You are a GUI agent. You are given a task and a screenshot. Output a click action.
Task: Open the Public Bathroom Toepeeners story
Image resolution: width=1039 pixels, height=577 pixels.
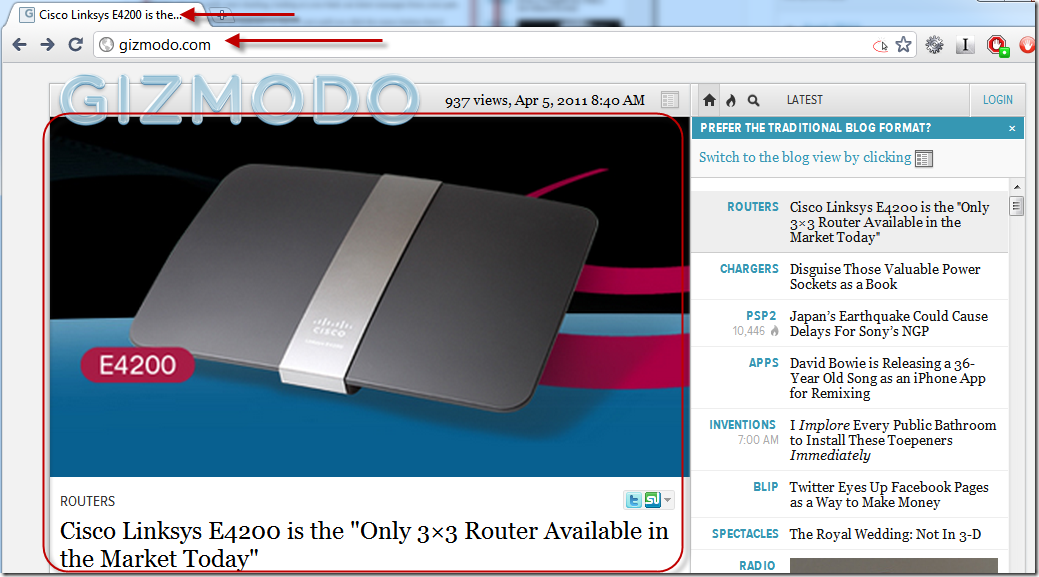tap(893, 440)
